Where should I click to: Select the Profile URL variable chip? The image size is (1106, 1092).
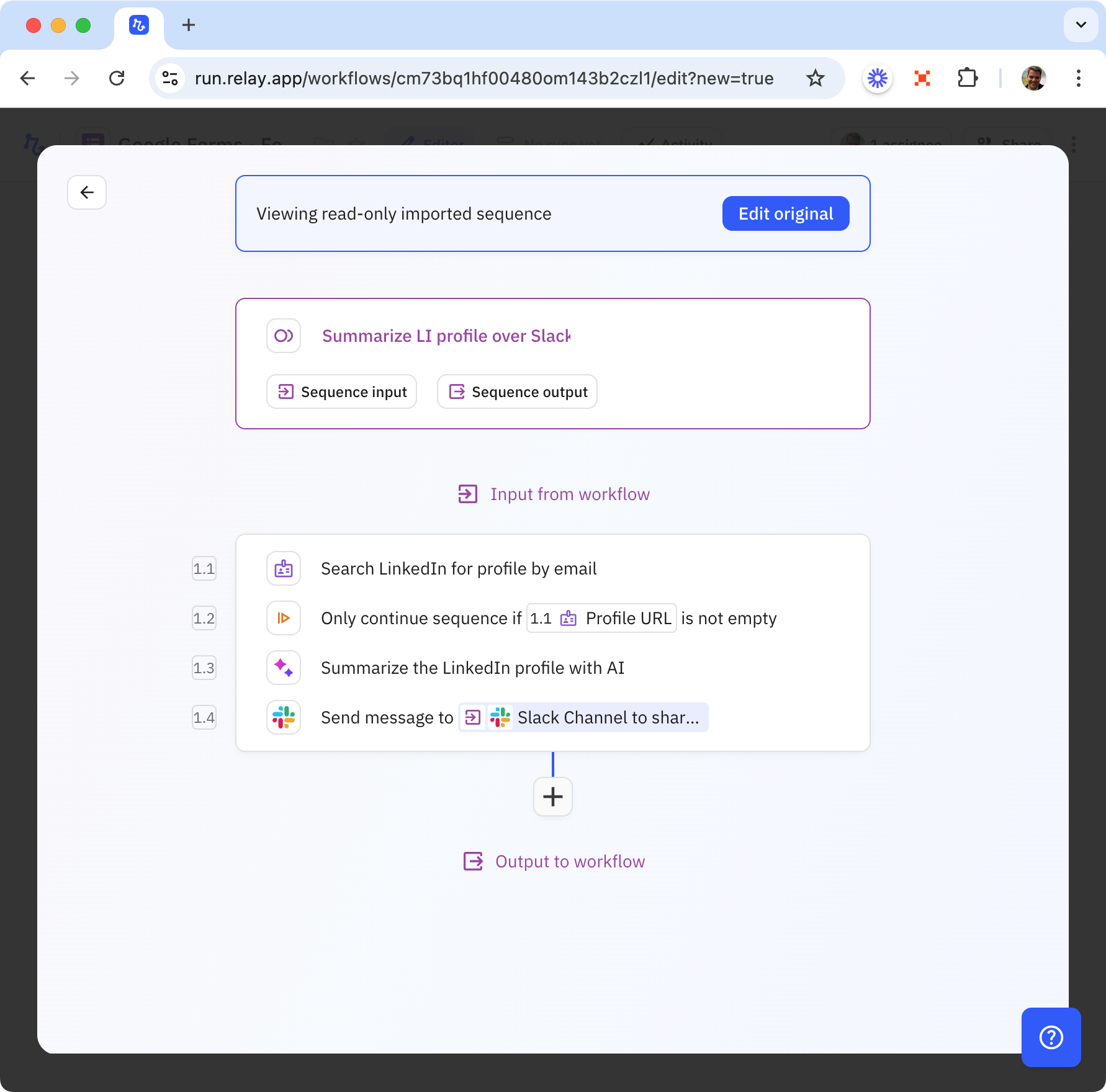pyautogui.click(x=601, y=618)
